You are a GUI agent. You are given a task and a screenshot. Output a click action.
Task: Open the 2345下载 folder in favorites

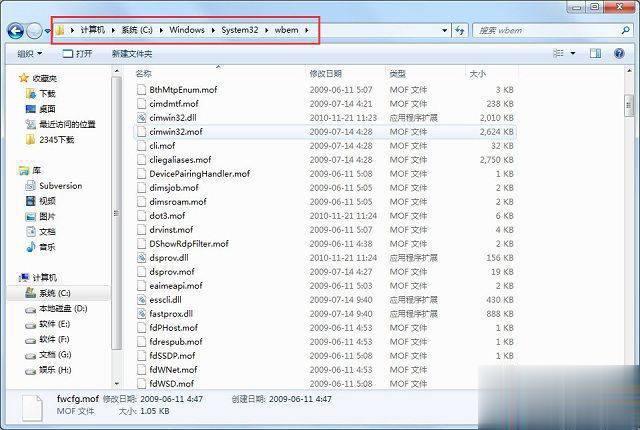point(50,140)
